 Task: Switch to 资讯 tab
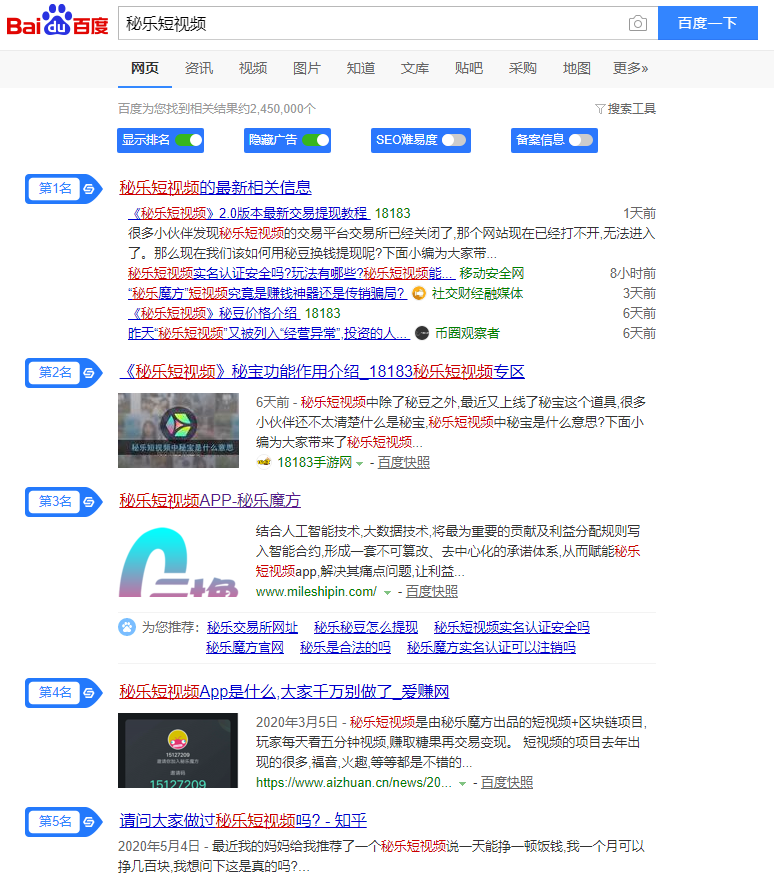(x=199, y=69)
